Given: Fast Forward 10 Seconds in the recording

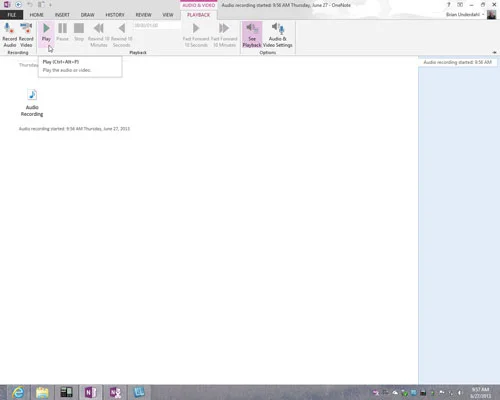Looking at the screenshot, I should (196, 35).
